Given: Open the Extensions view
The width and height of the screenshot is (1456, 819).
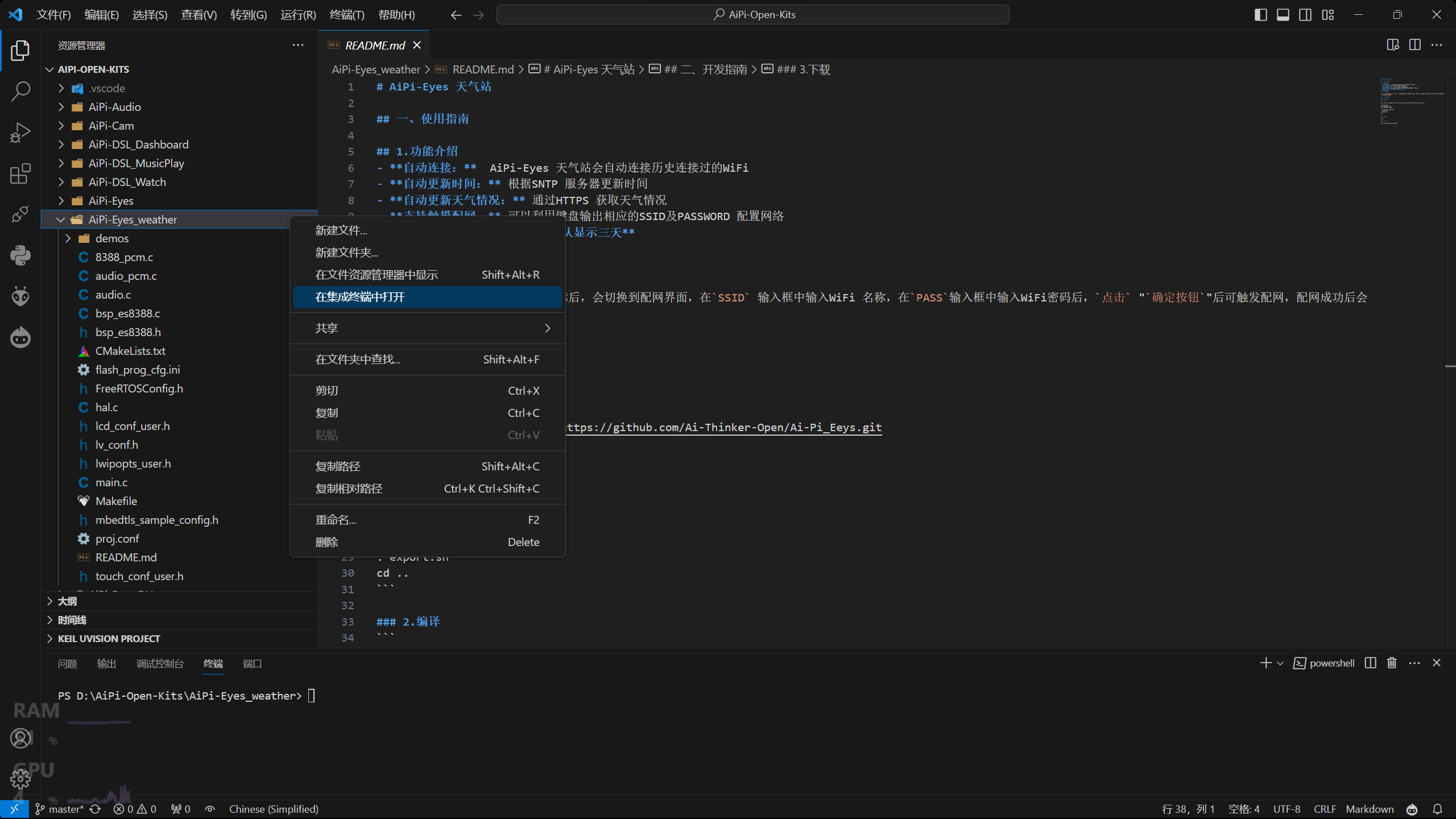Looking at the screenshot, I should click(x=20, y=173).
